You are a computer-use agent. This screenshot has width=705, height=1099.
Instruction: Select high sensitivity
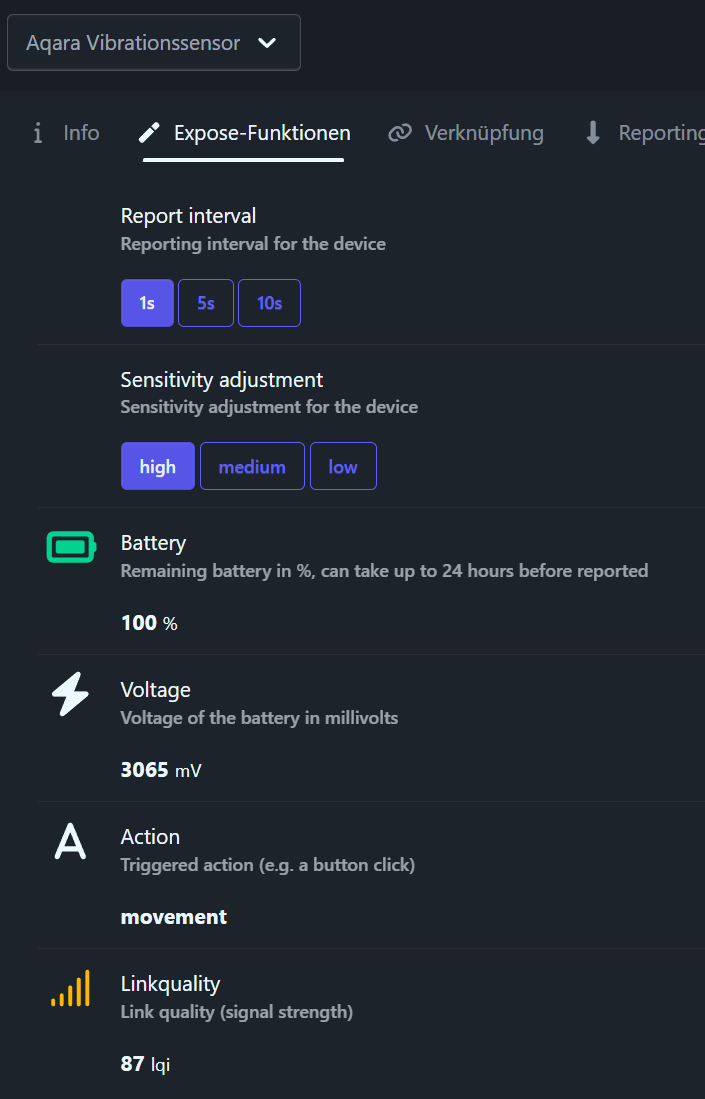(x=158, y=466)
